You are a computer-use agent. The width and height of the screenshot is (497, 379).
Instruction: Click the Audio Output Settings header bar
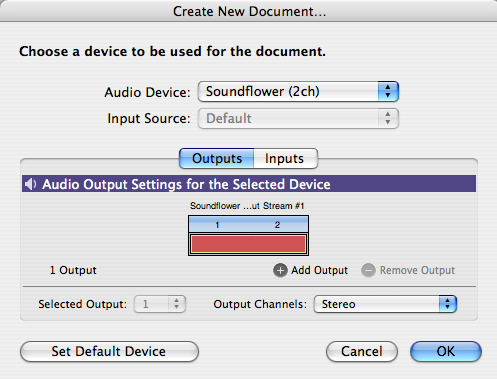click(x=249, y=184)
